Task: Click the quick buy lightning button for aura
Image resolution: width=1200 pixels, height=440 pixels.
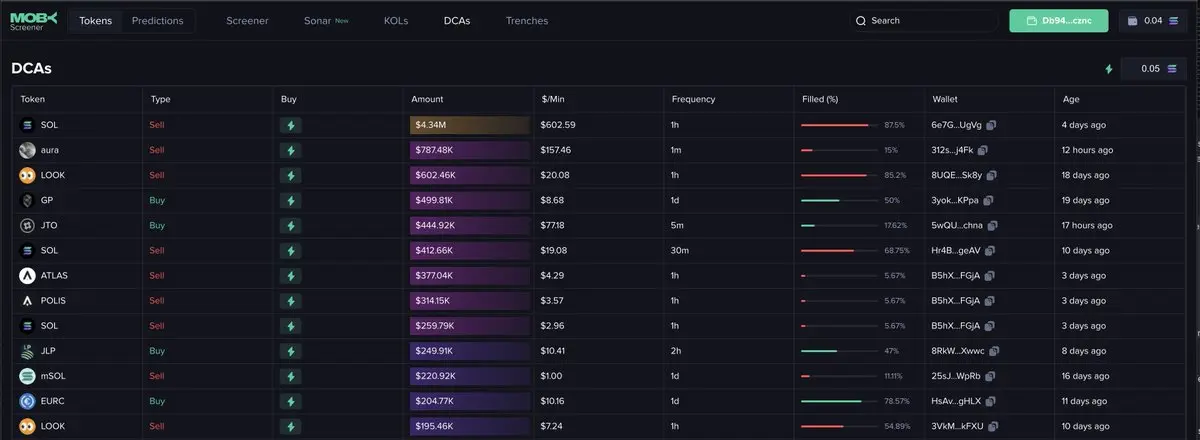Action: 291,150
